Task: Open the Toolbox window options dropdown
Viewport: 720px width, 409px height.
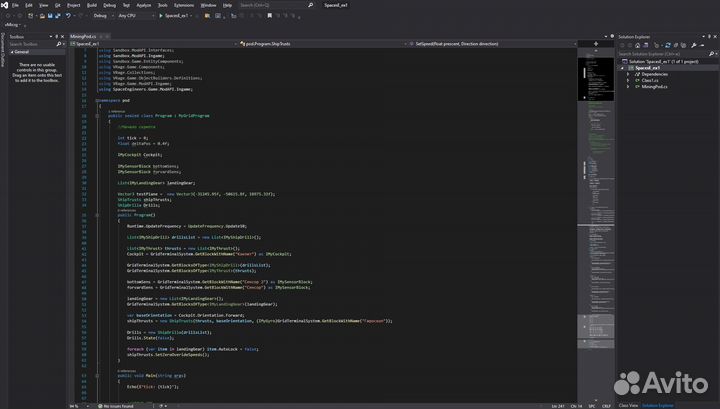Action: click(51, 37)
